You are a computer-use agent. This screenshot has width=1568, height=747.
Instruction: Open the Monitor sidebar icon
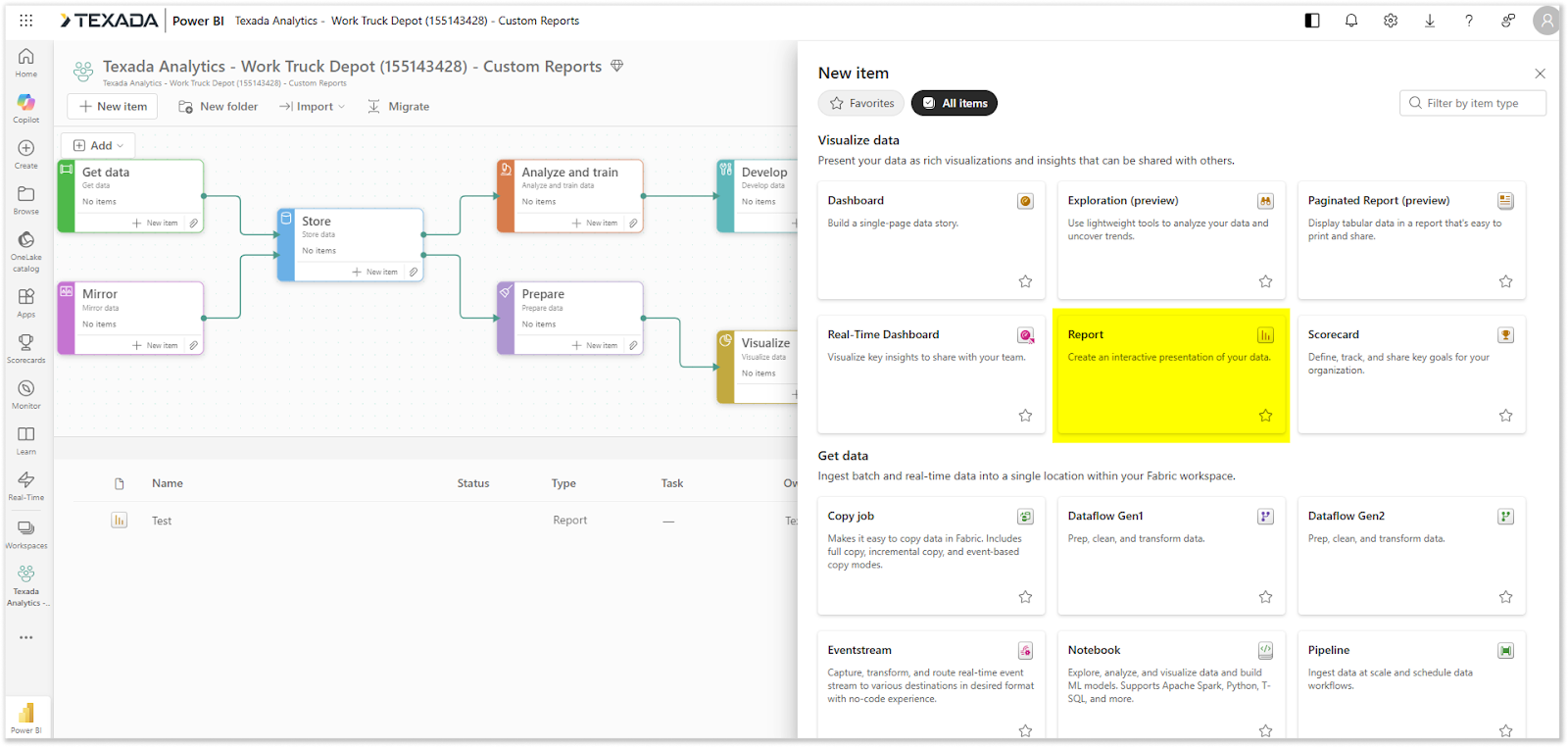tap(26, 389)
